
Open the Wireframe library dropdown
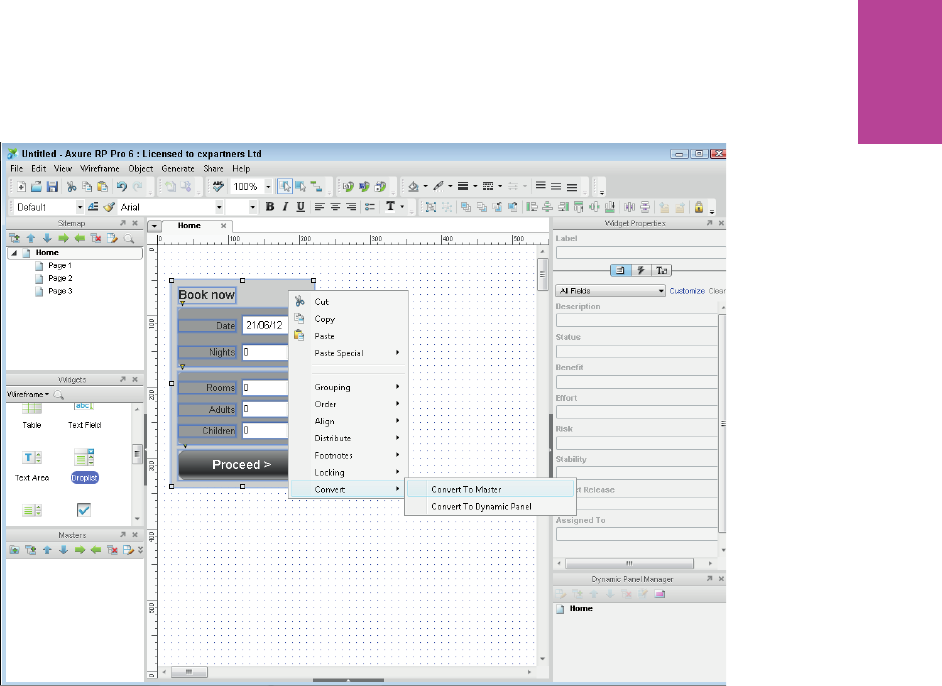coord(28,395)
